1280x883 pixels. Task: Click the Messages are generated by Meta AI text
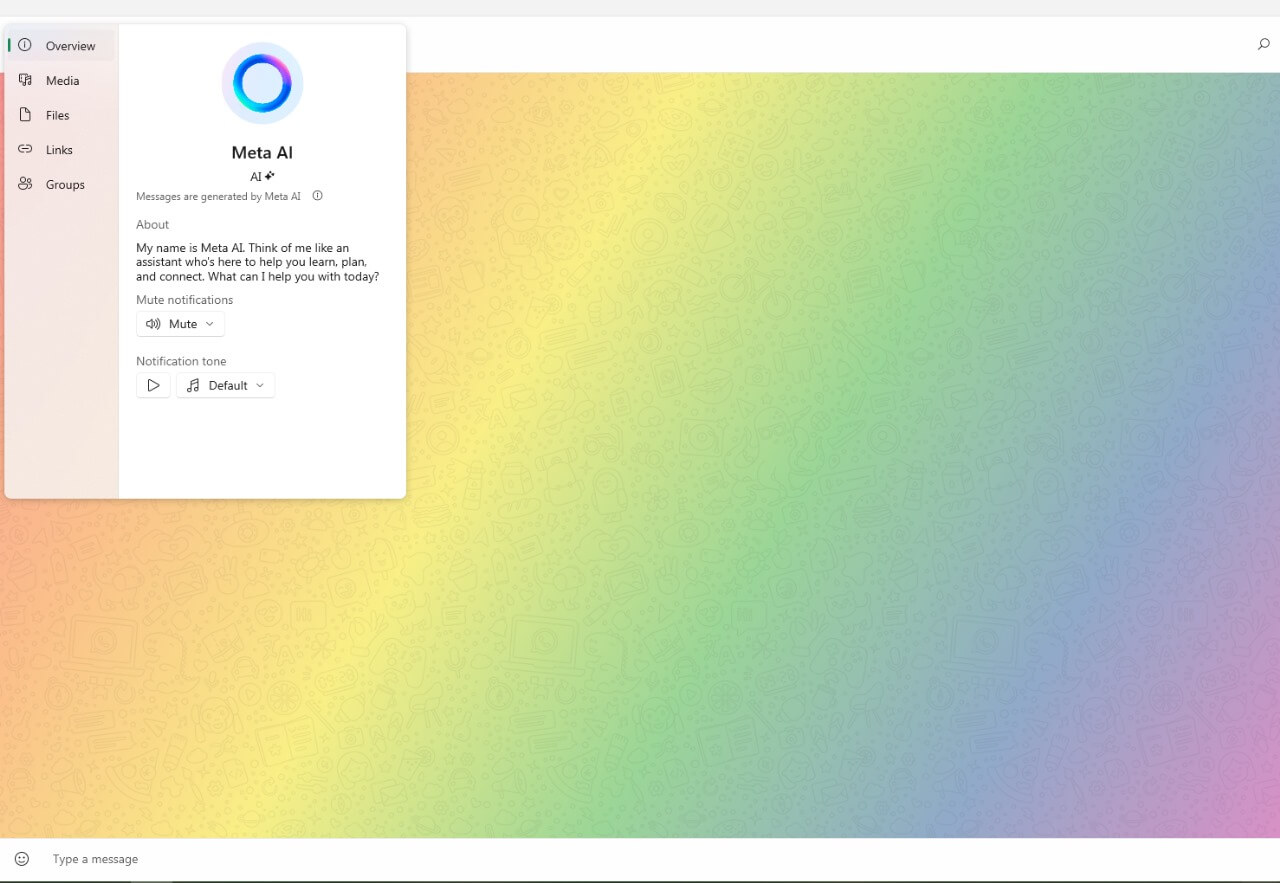tap(218, 197)
